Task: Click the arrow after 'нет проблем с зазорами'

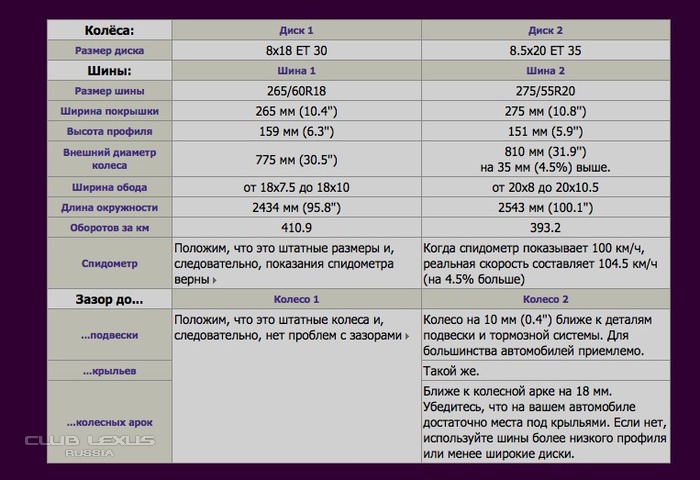Action: point(408,336)
